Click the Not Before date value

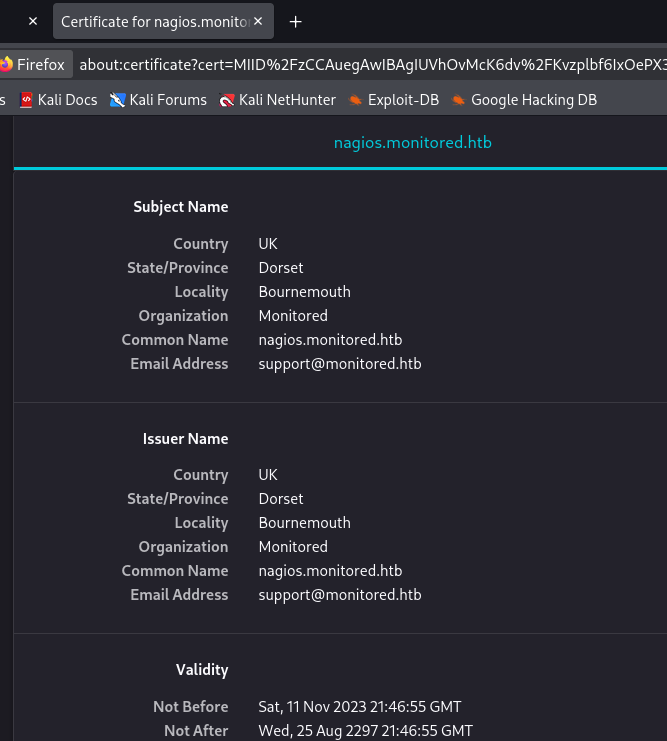pyautogui.click(x=360, y=707)
